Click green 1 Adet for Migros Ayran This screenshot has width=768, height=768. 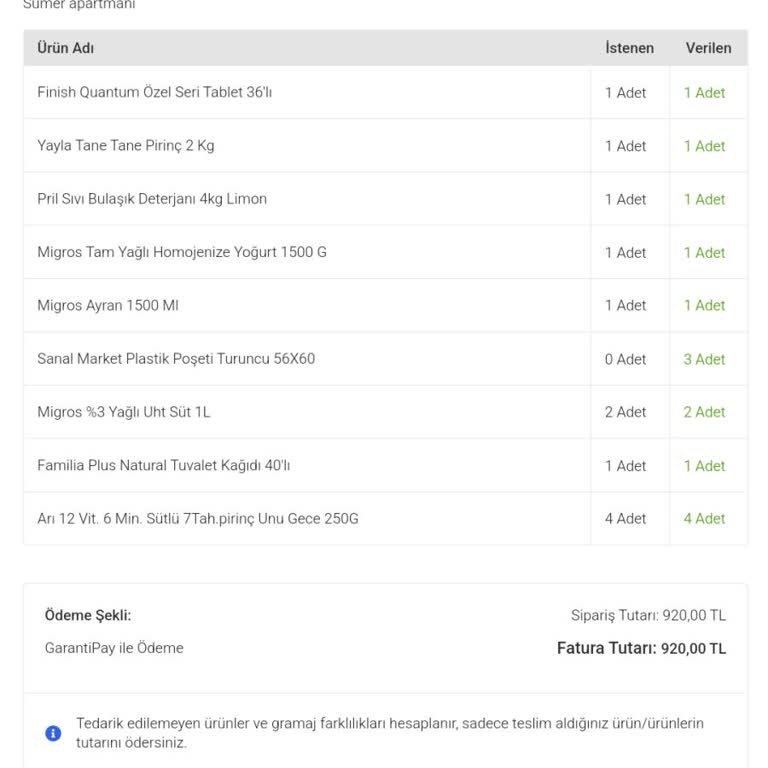704,305
